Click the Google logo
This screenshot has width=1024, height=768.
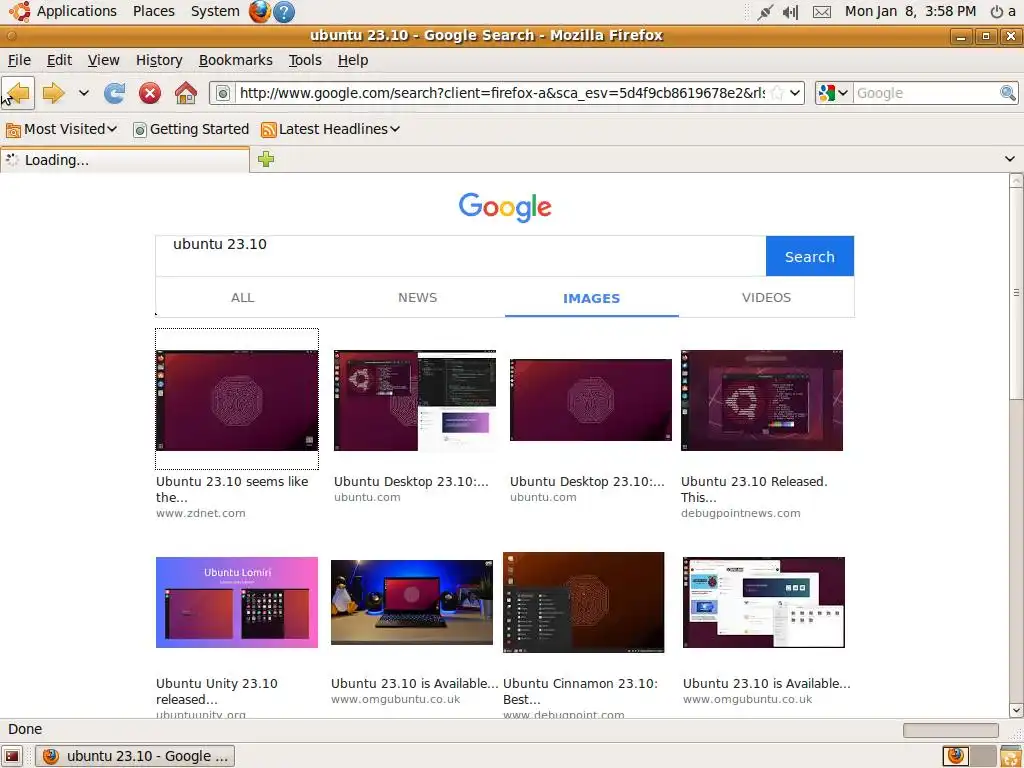tap(505, 207)
